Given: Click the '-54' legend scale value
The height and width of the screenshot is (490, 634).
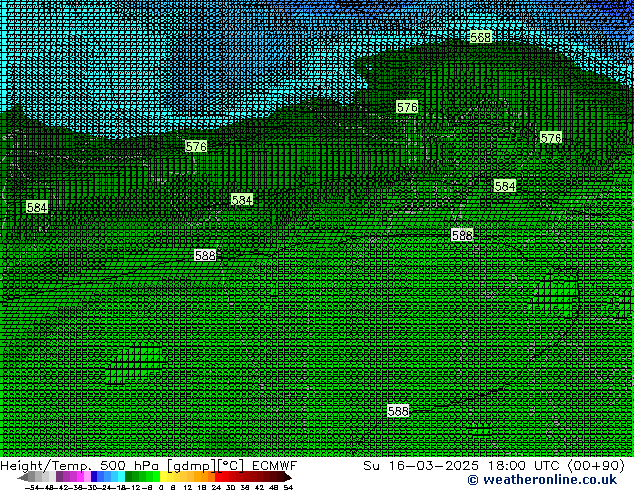Looking at the screenshot, I should pyautogui.click(x=31, y=488).
